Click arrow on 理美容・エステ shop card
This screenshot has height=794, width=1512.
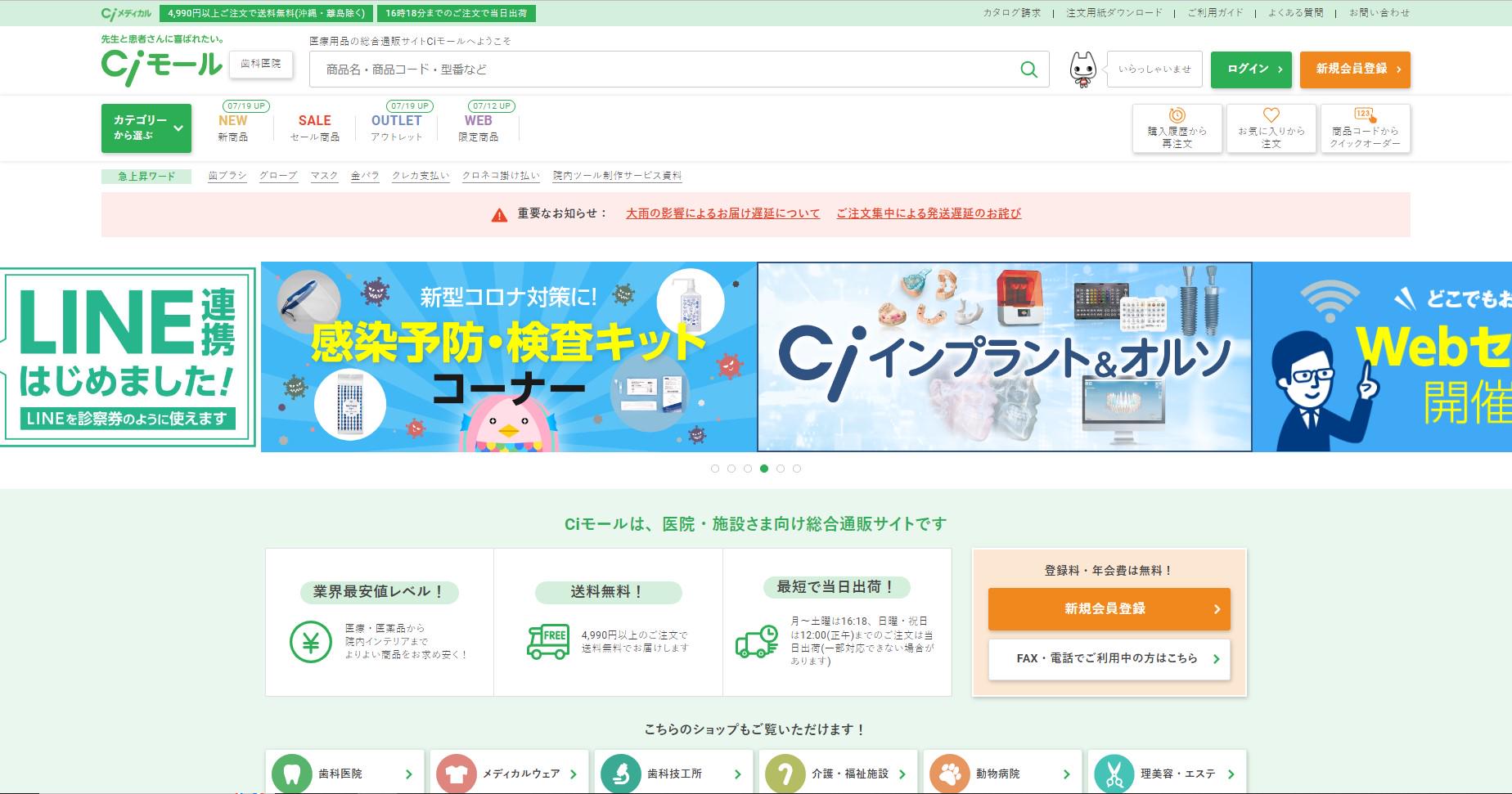click(x=1231, y=774)
